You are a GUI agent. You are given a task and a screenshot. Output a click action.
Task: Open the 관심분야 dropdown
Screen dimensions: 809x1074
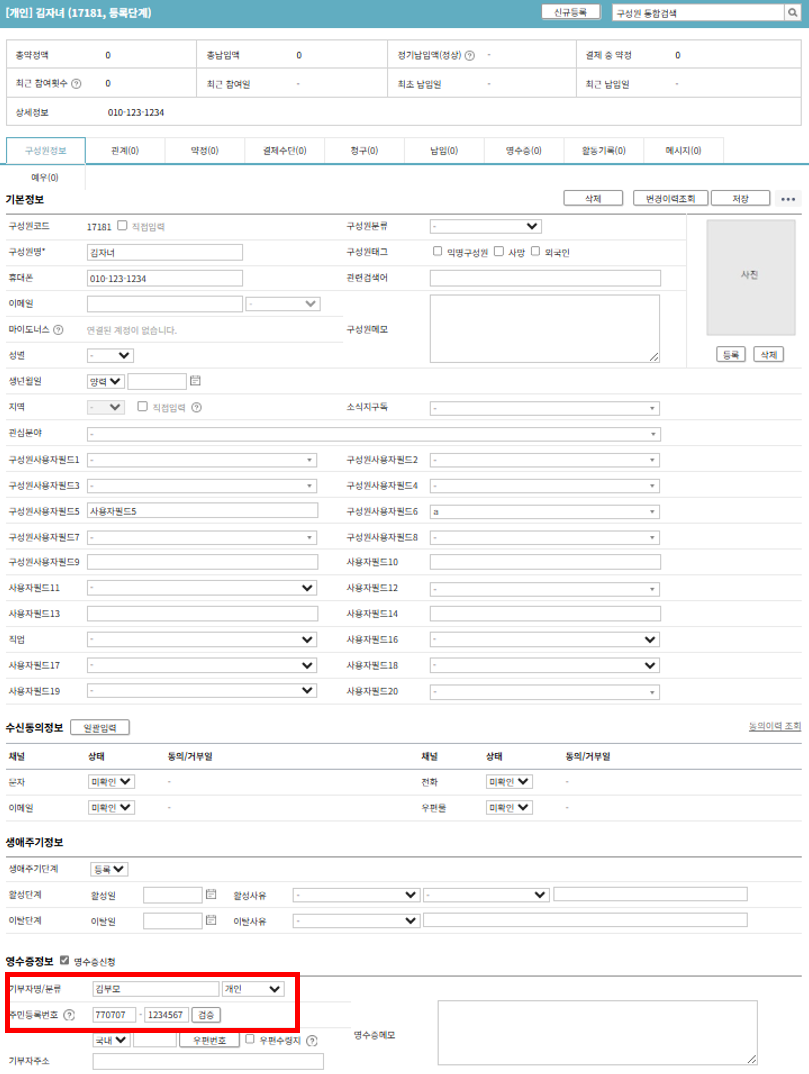373,434
